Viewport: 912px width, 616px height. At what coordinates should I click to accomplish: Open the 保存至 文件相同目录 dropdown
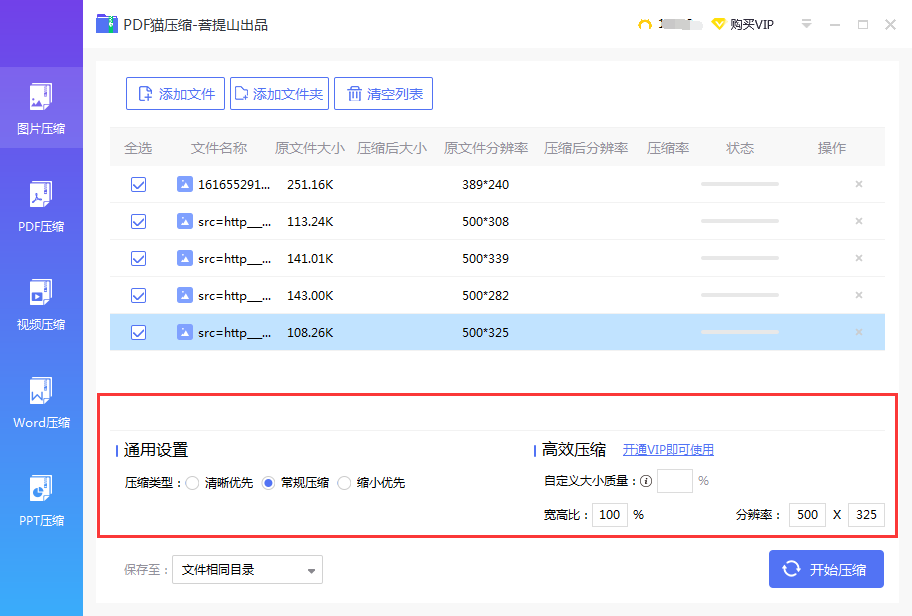coord(247,569)
